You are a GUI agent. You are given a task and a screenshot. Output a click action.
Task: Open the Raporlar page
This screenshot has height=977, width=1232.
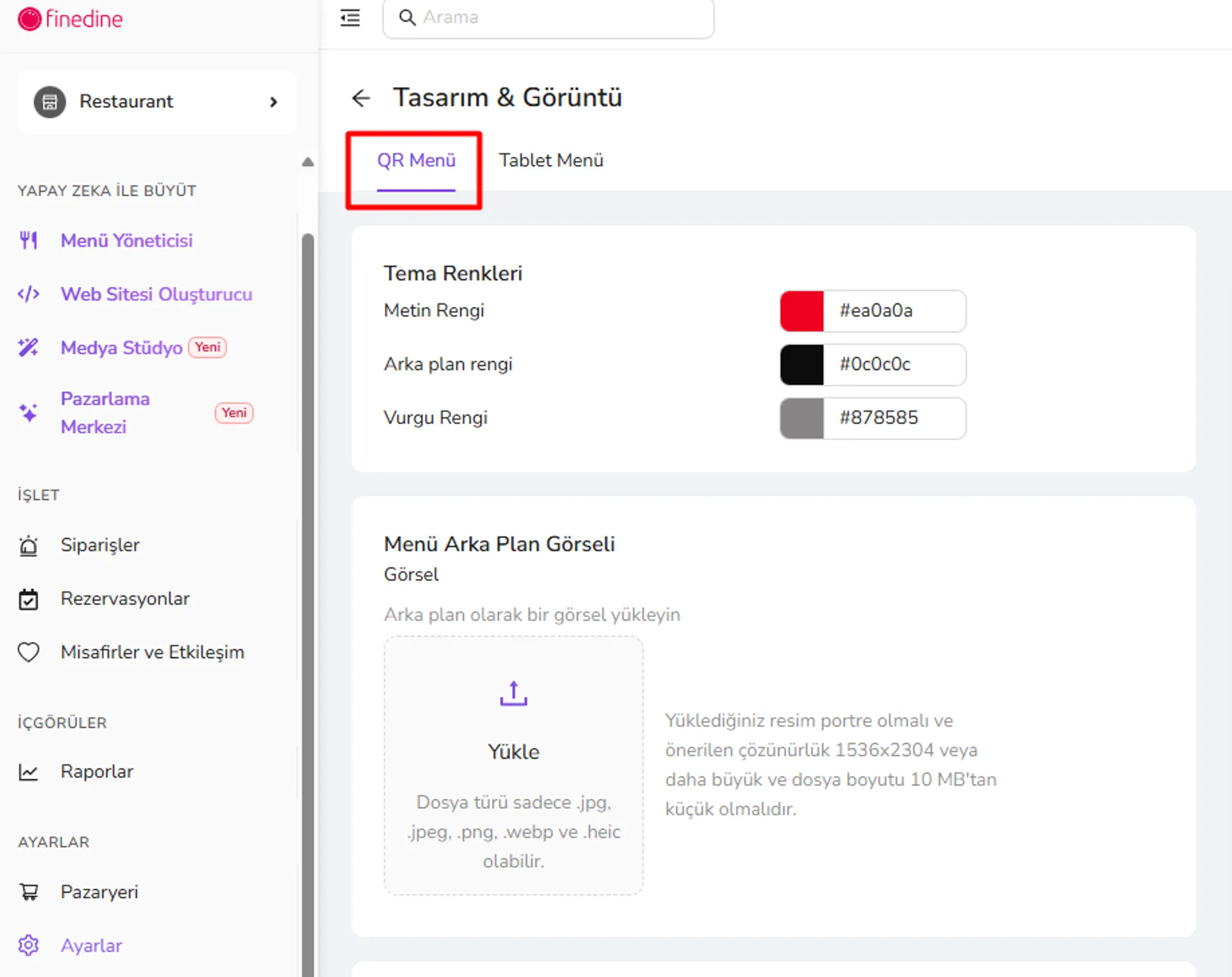(x=97, y=771)
